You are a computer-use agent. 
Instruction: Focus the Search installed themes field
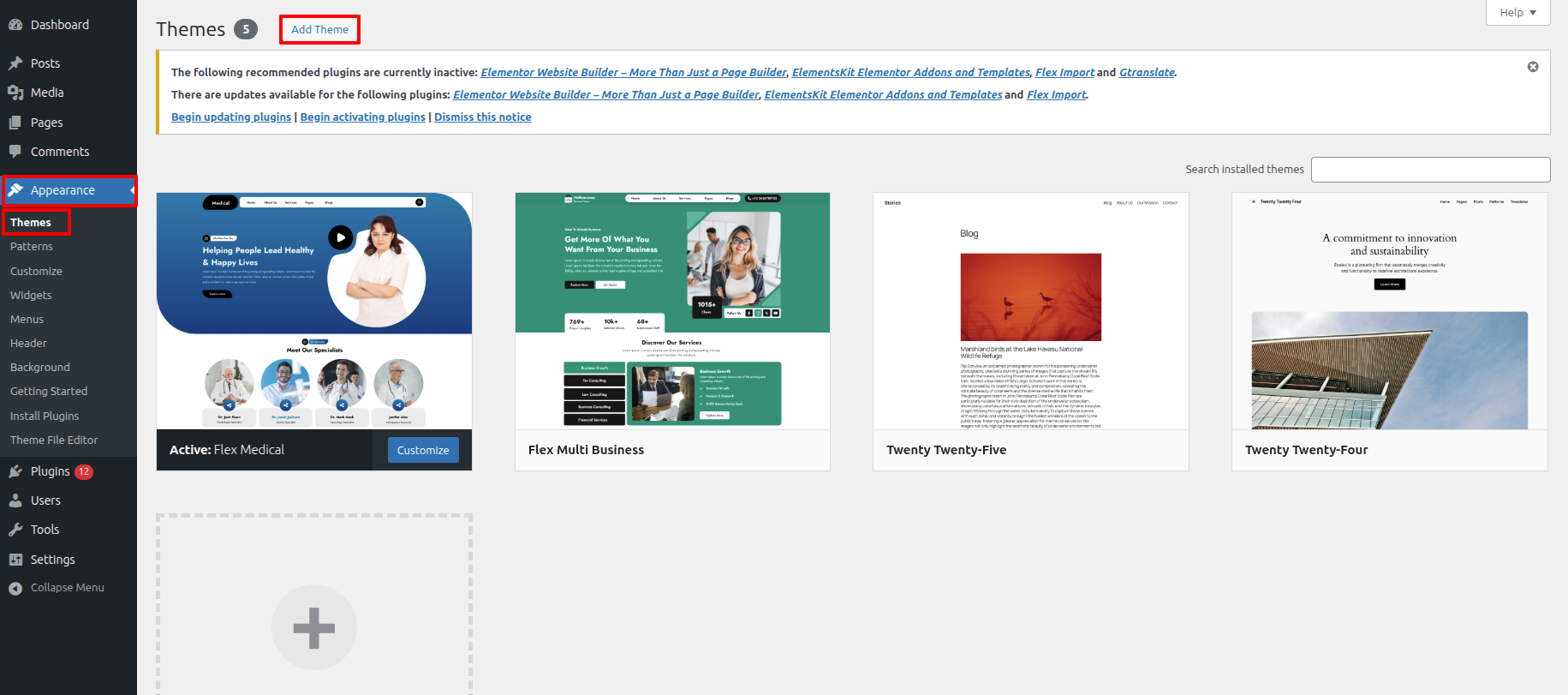1430,170
